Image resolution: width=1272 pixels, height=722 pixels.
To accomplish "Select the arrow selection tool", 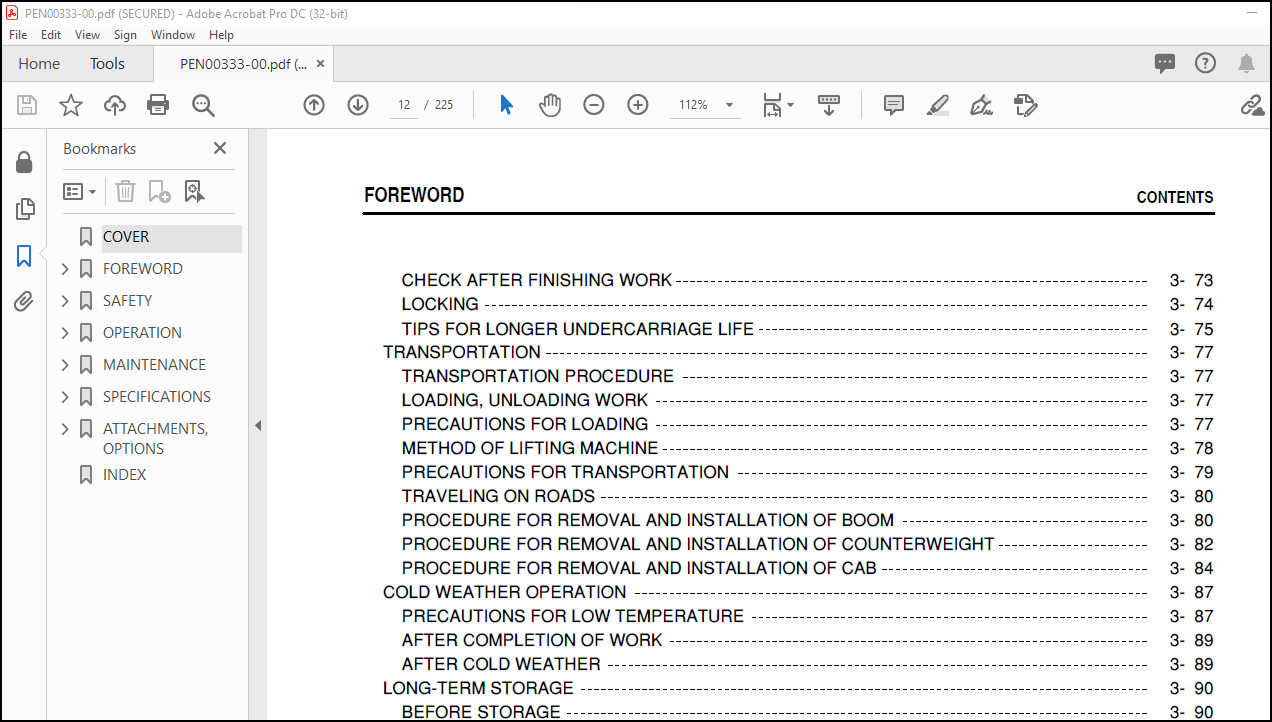I will click(x=506, y=105).
